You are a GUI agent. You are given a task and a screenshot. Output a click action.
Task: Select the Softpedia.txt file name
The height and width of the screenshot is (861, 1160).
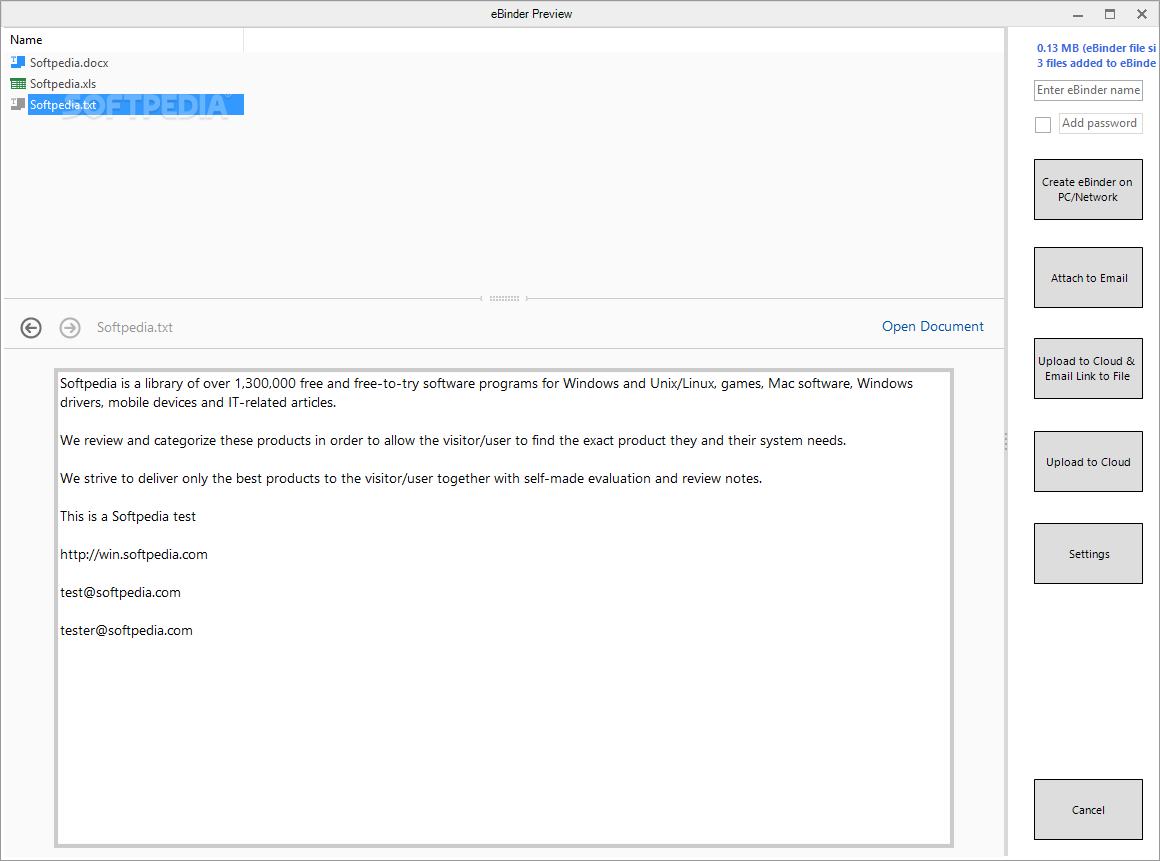click(63, 105)
